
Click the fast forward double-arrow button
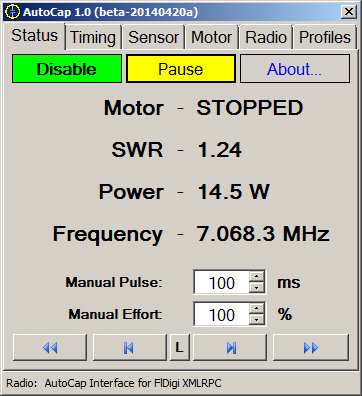coord(311,348)
